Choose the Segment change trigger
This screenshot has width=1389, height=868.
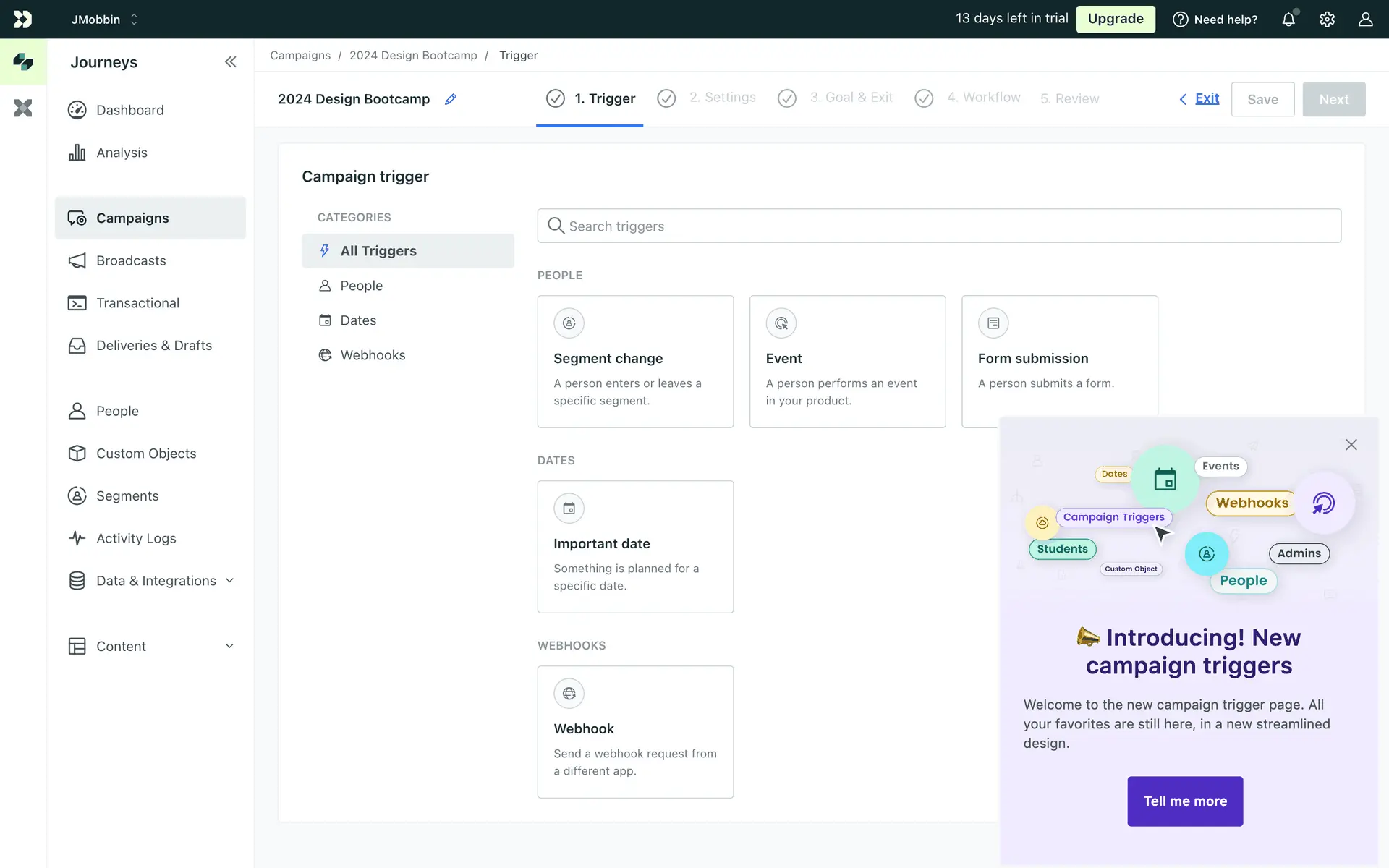point(635,361)
